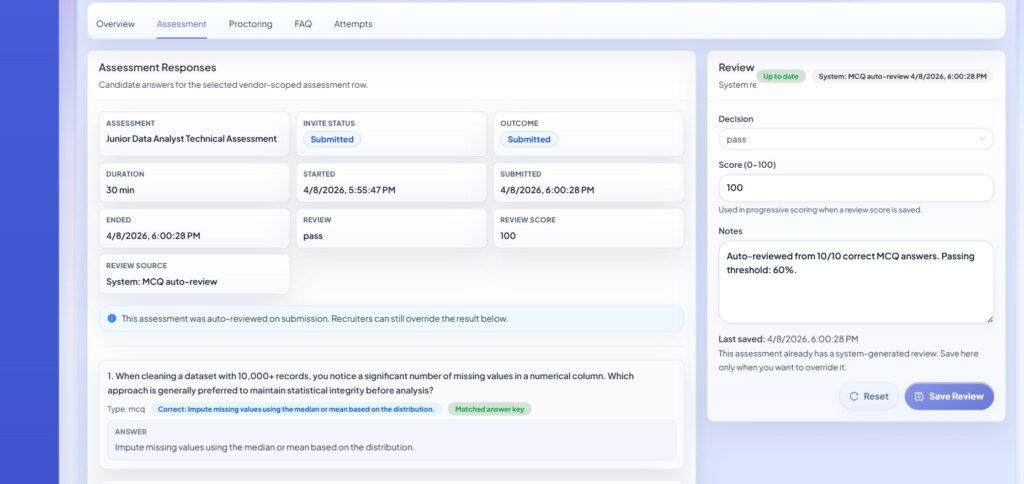Click the Up to date status badge
Image resolution: width=1024 pixels, height=484 pixels.
coord(781,76)
